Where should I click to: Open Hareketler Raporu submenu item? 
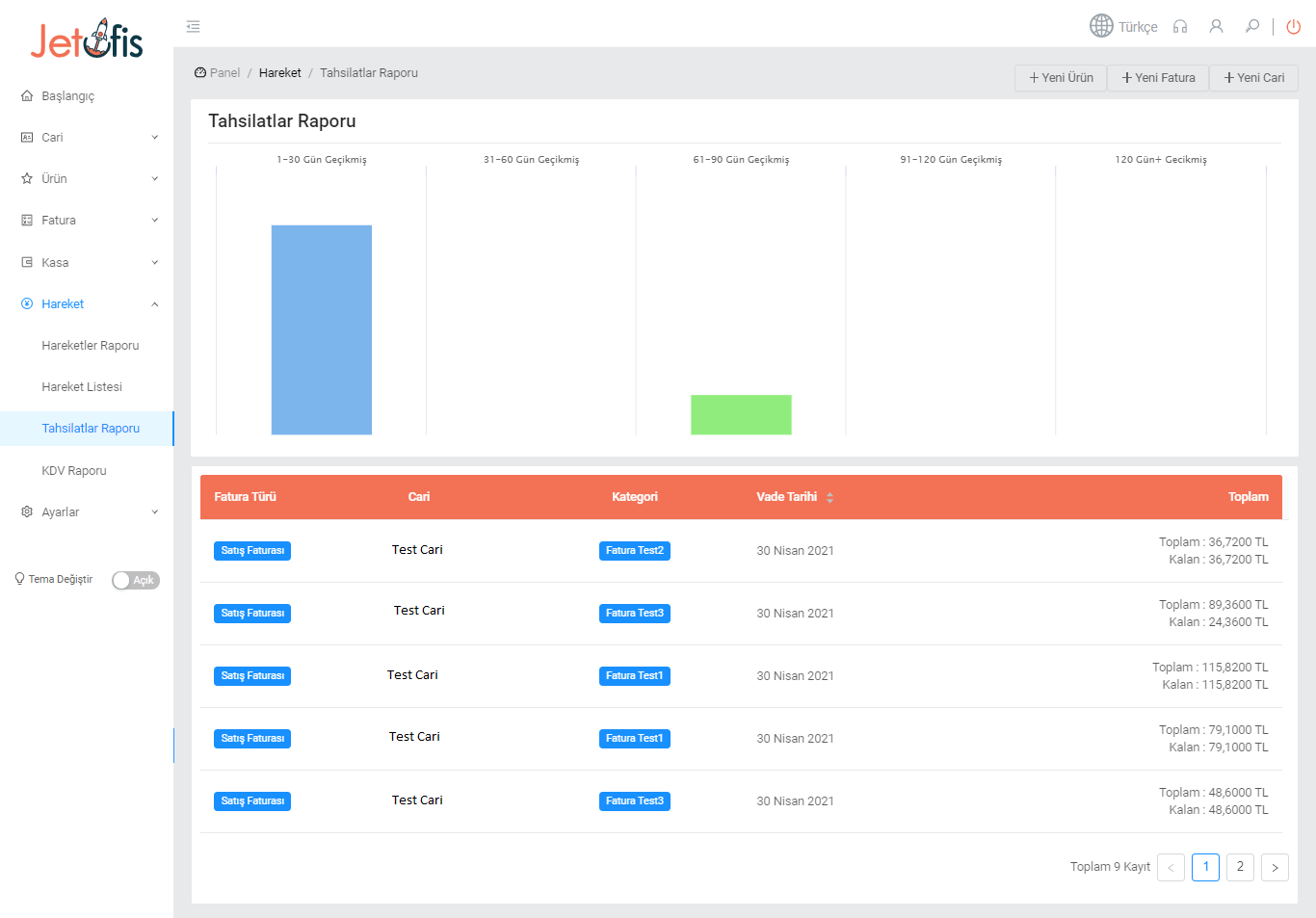tap(91, 346)
